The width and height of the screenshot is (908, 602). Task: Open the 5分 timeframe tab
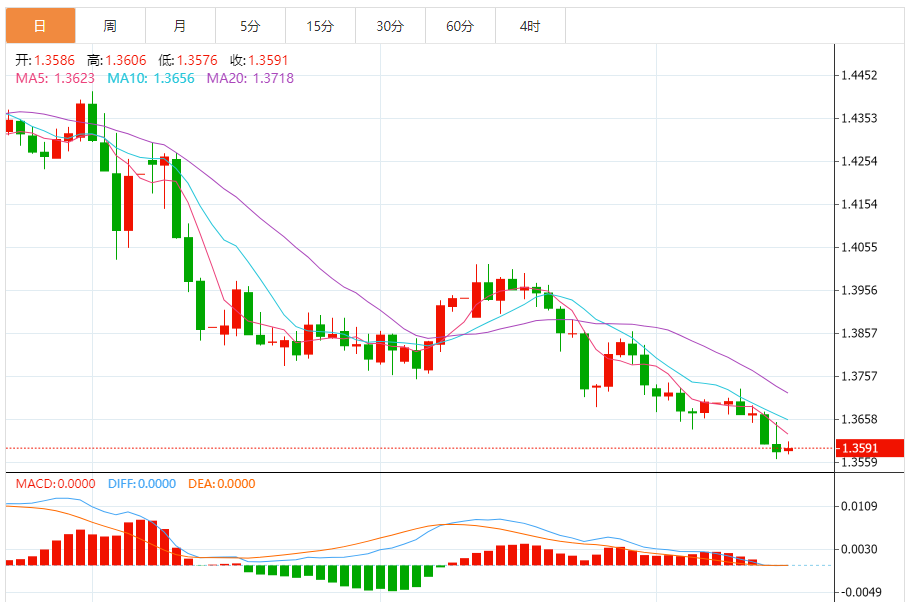point(250,26)
